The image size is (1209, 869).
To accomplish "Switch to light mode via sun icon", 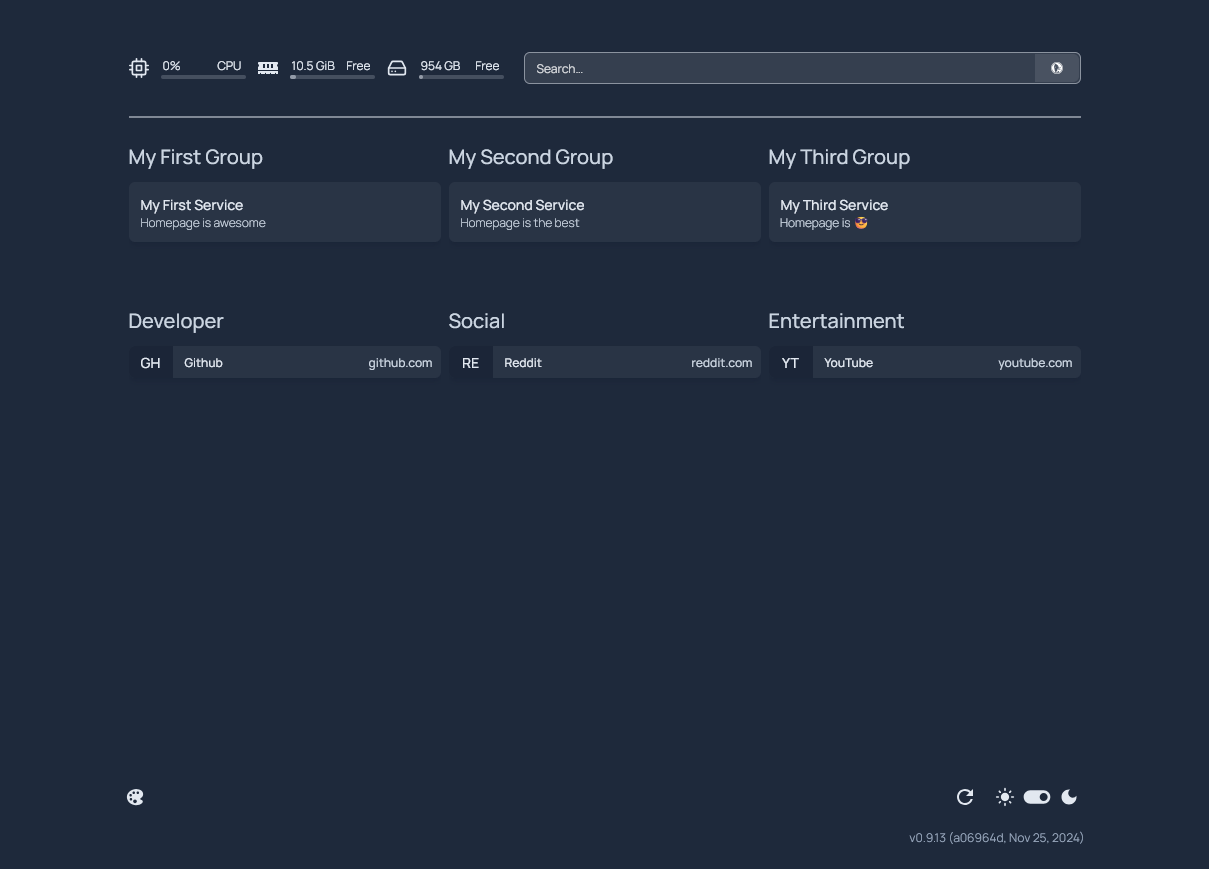I will (1004, 797).
